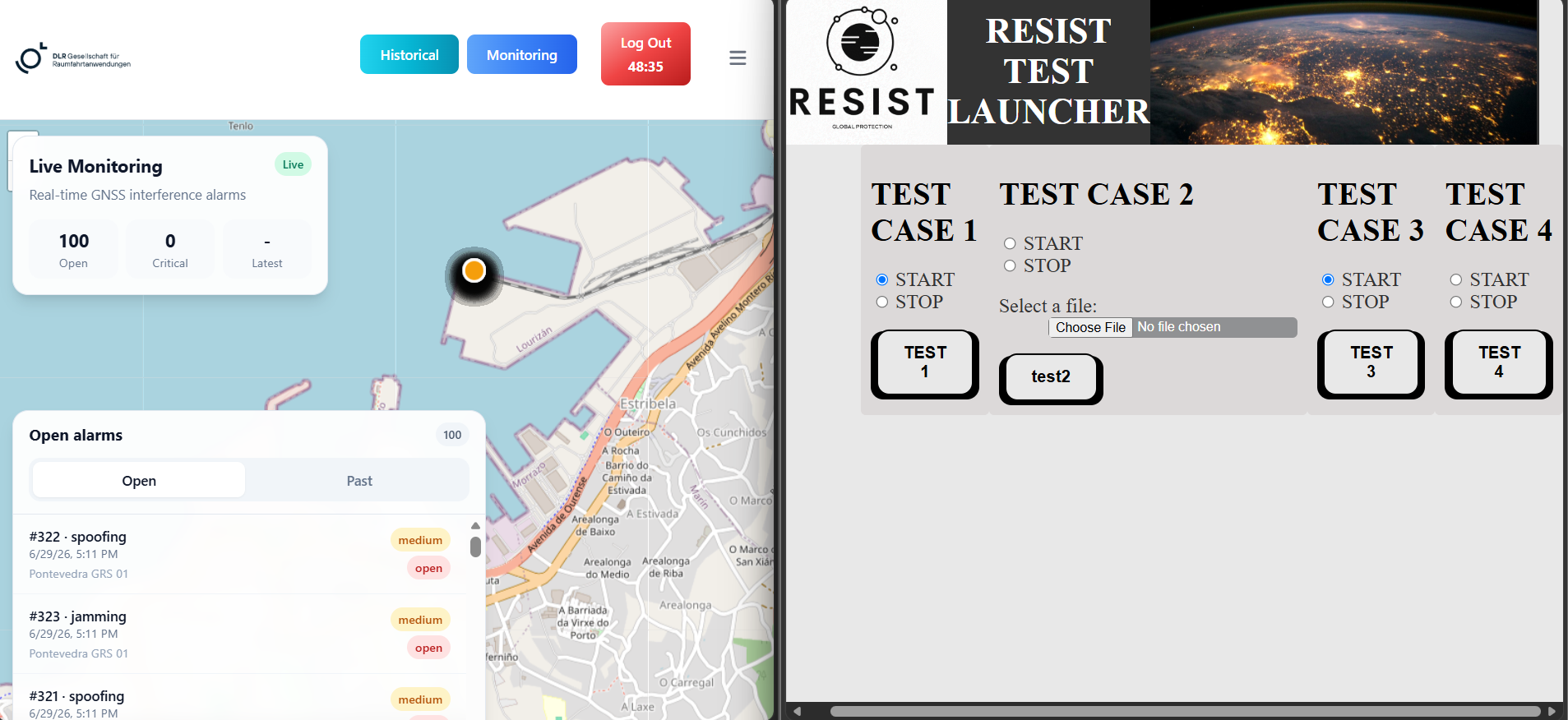The width and height of the screenshot is (1568, 720).
Task: Click the 'Pontevedra GRS 01' text under alarm #322
Action: click(79, 574)
